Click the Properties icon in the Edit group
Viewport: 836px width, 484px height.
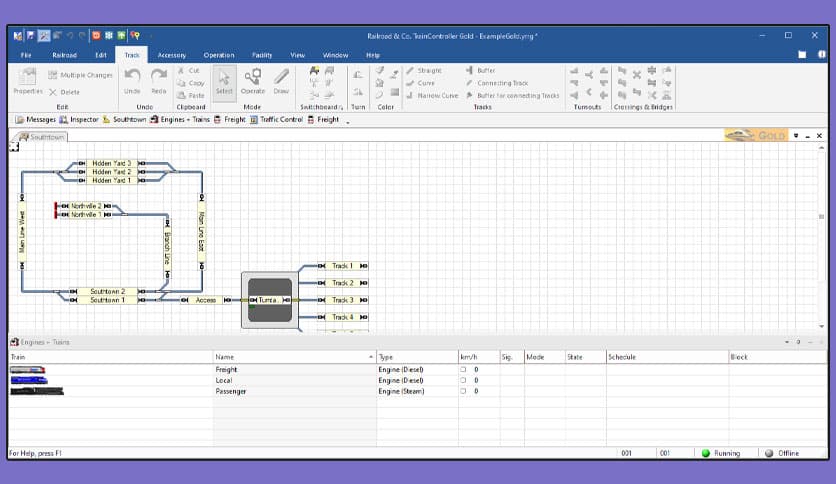coord(27,77)
